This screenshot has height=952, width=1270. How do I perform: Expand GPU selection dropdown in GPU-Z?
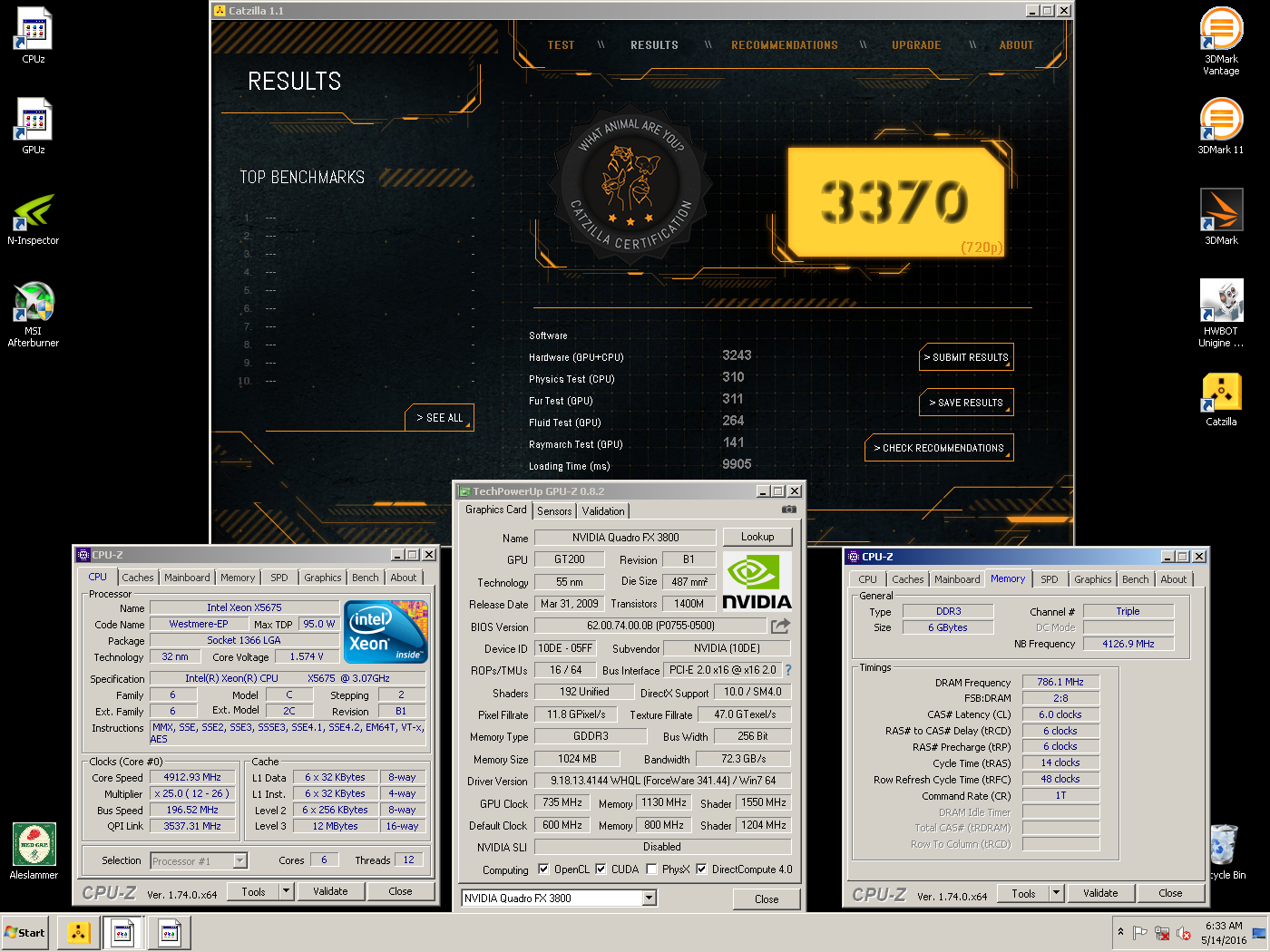(649, 899)
